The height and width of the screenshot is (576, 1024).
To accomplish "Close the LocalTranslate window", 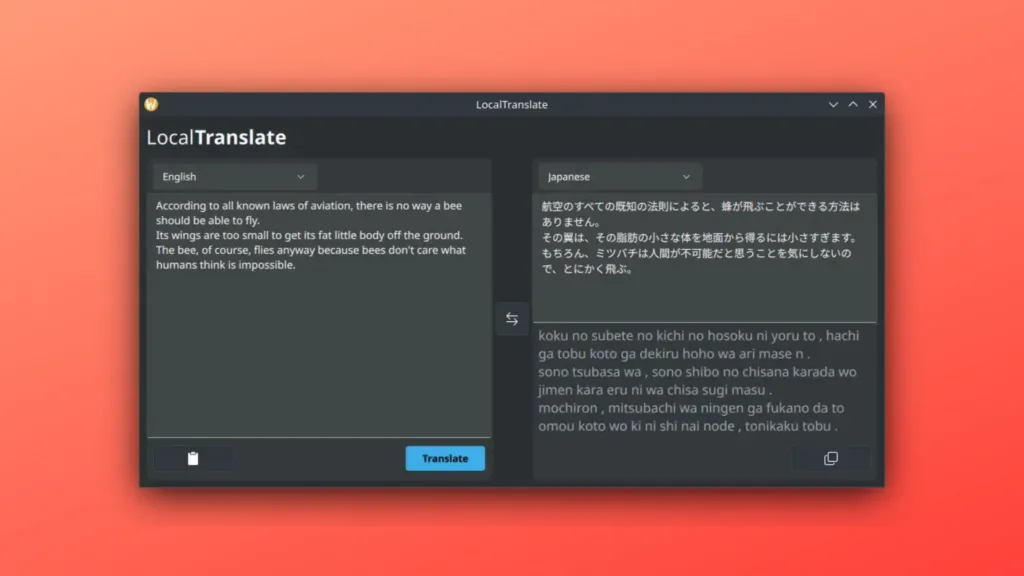I will click(873, 104).
